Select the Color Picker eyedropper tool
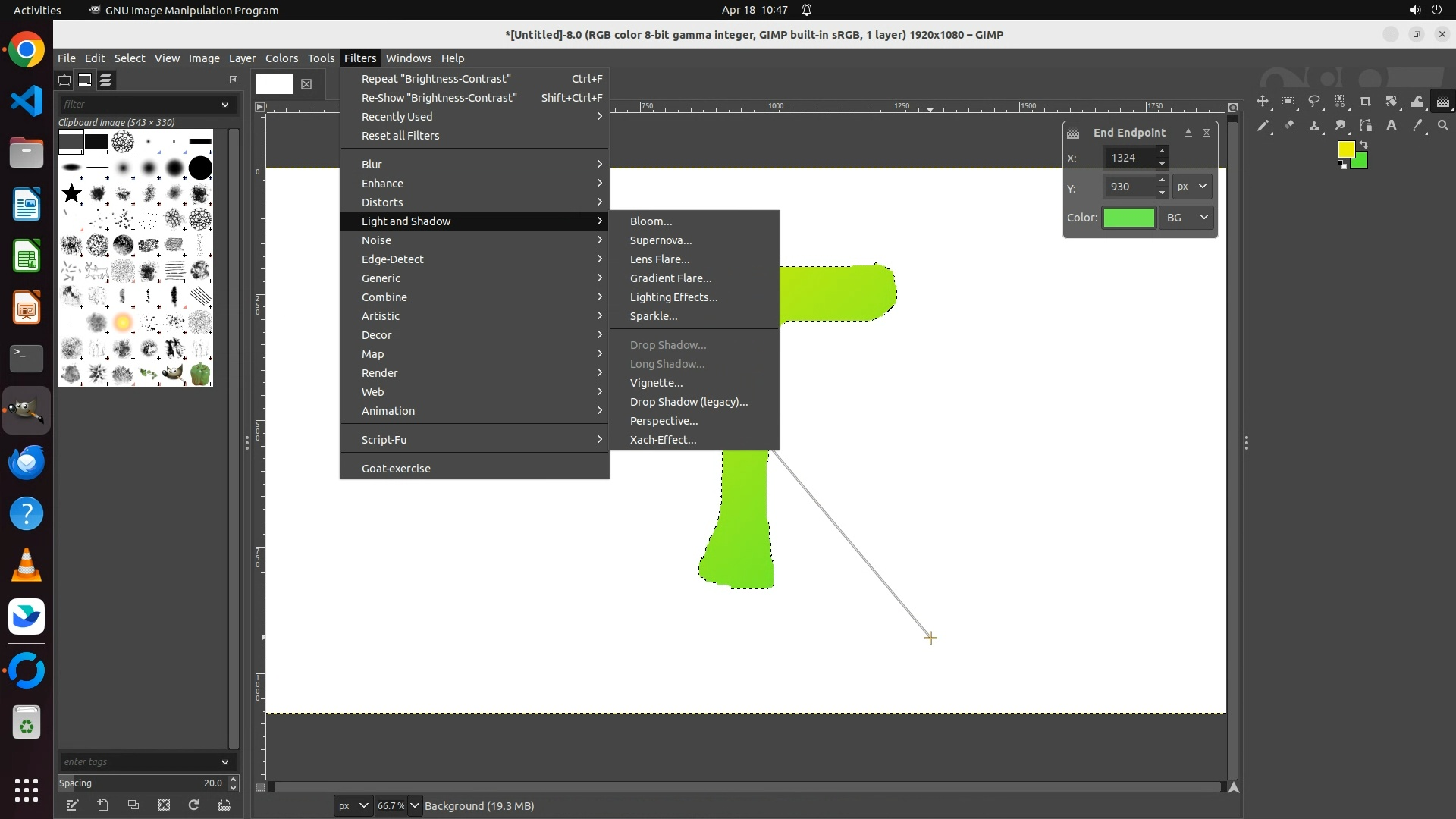Screen dimensions: 1456x819 [1417, 126]
